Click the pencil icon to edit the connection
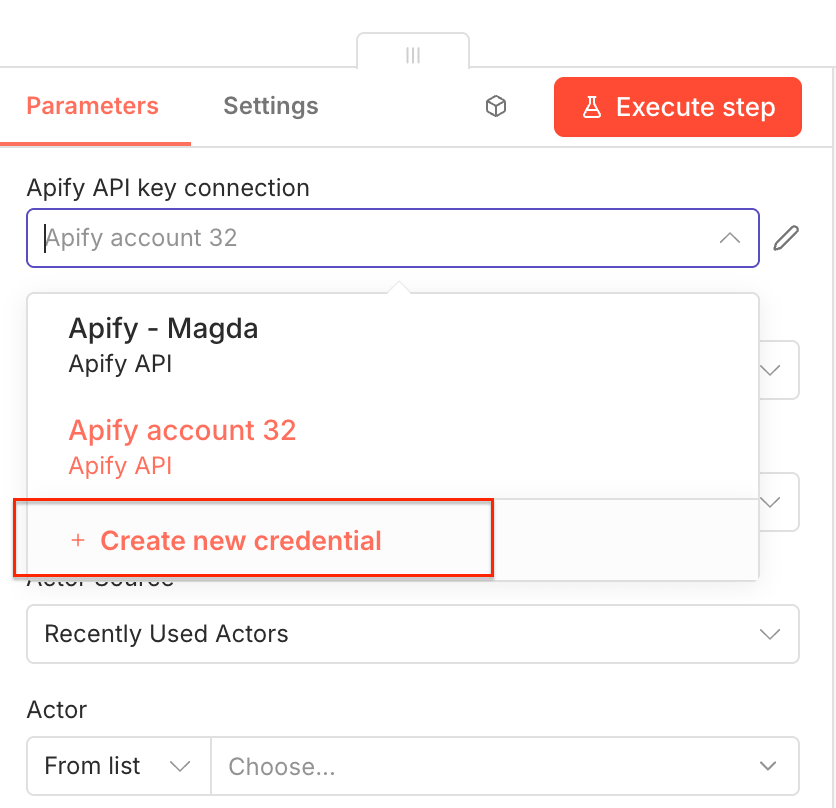This screenshot has width=836, height=808. coord(788,237)
